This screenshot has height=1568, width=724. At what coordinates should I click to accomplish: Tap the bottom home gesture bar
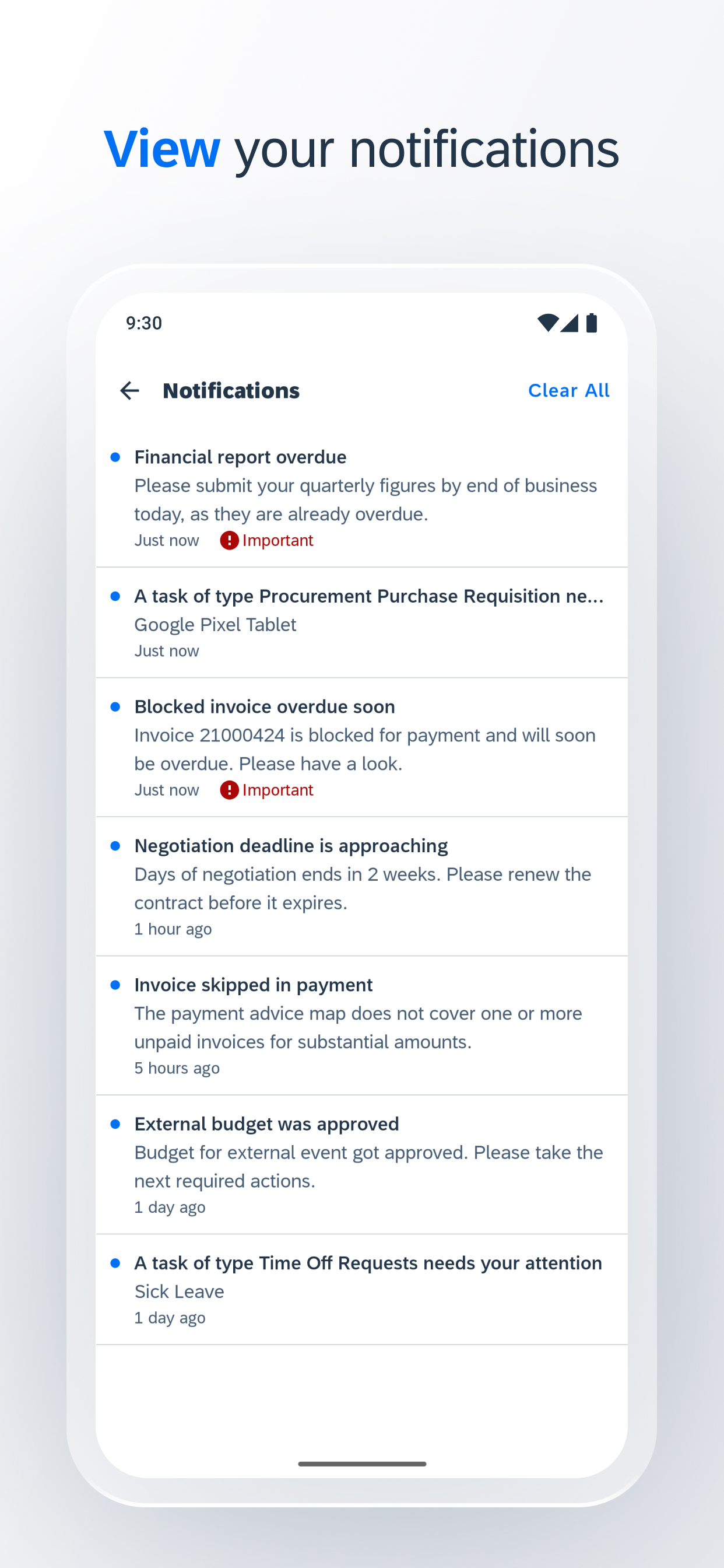click(362, 1464)
